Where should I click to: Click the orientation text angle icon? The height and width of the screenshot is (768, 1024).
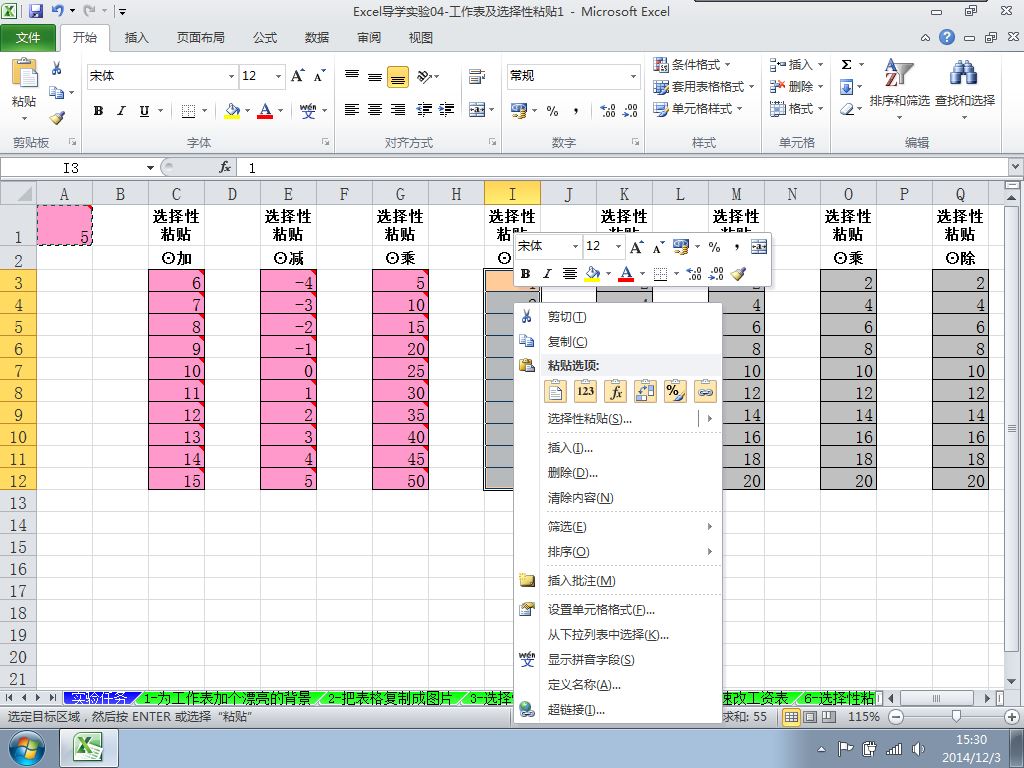click(x=424, y=77)
